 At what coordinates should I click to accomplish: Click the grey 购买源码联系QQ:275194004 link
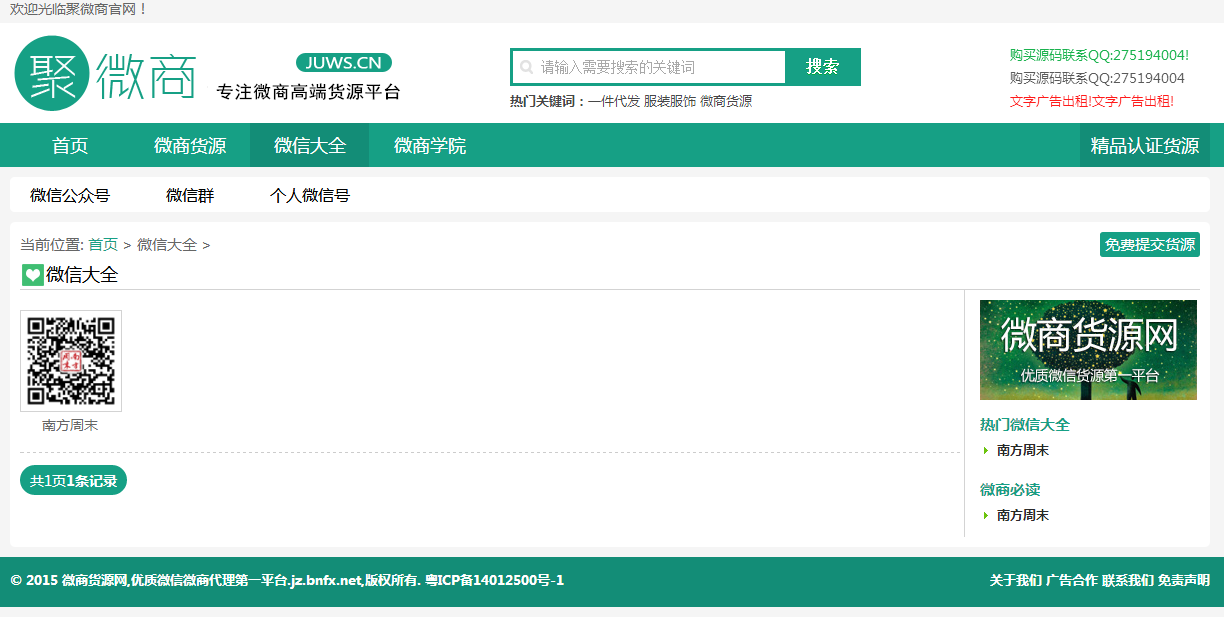tap(1097, 78)
